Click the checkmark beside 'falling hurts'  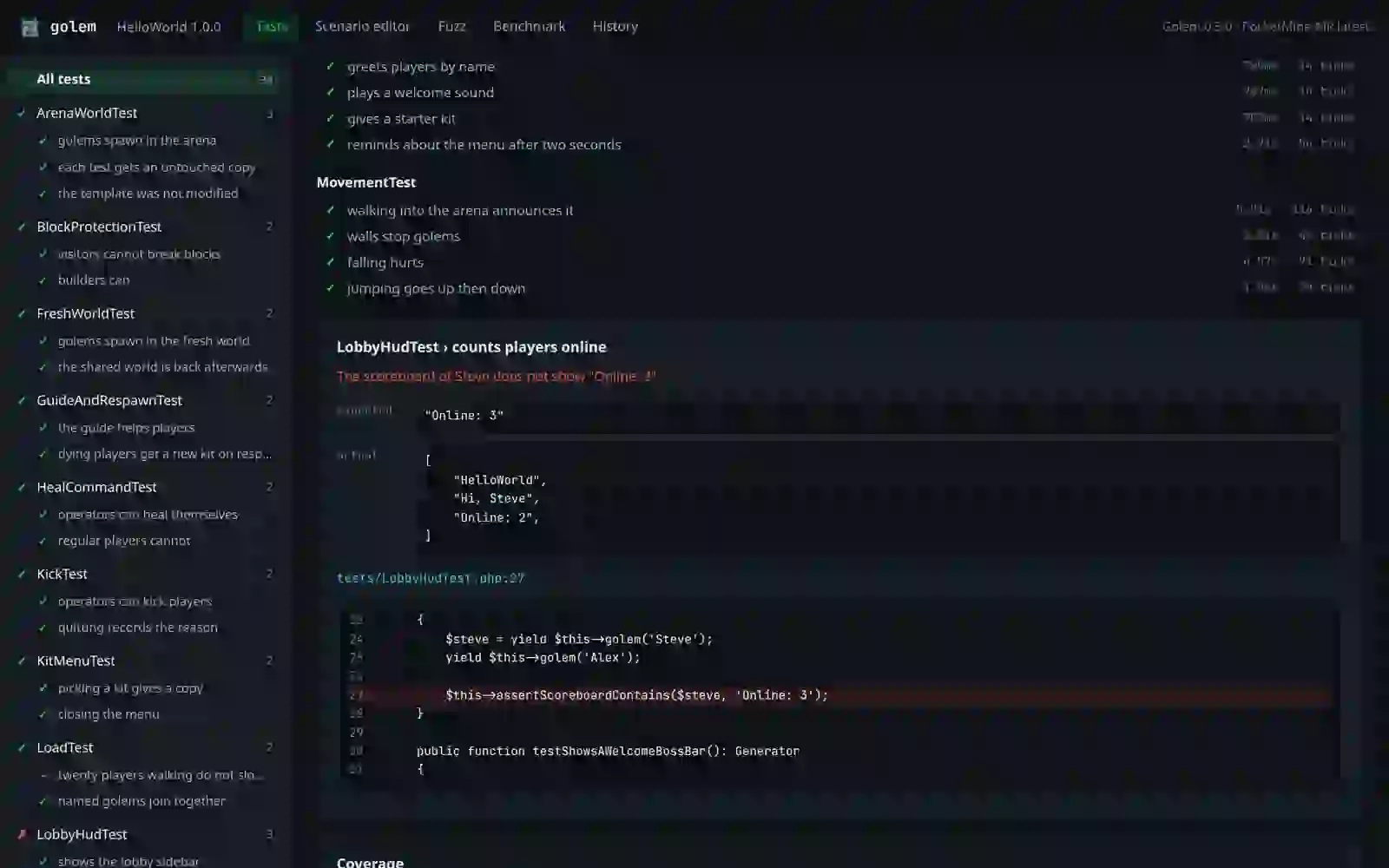[330, 262]
